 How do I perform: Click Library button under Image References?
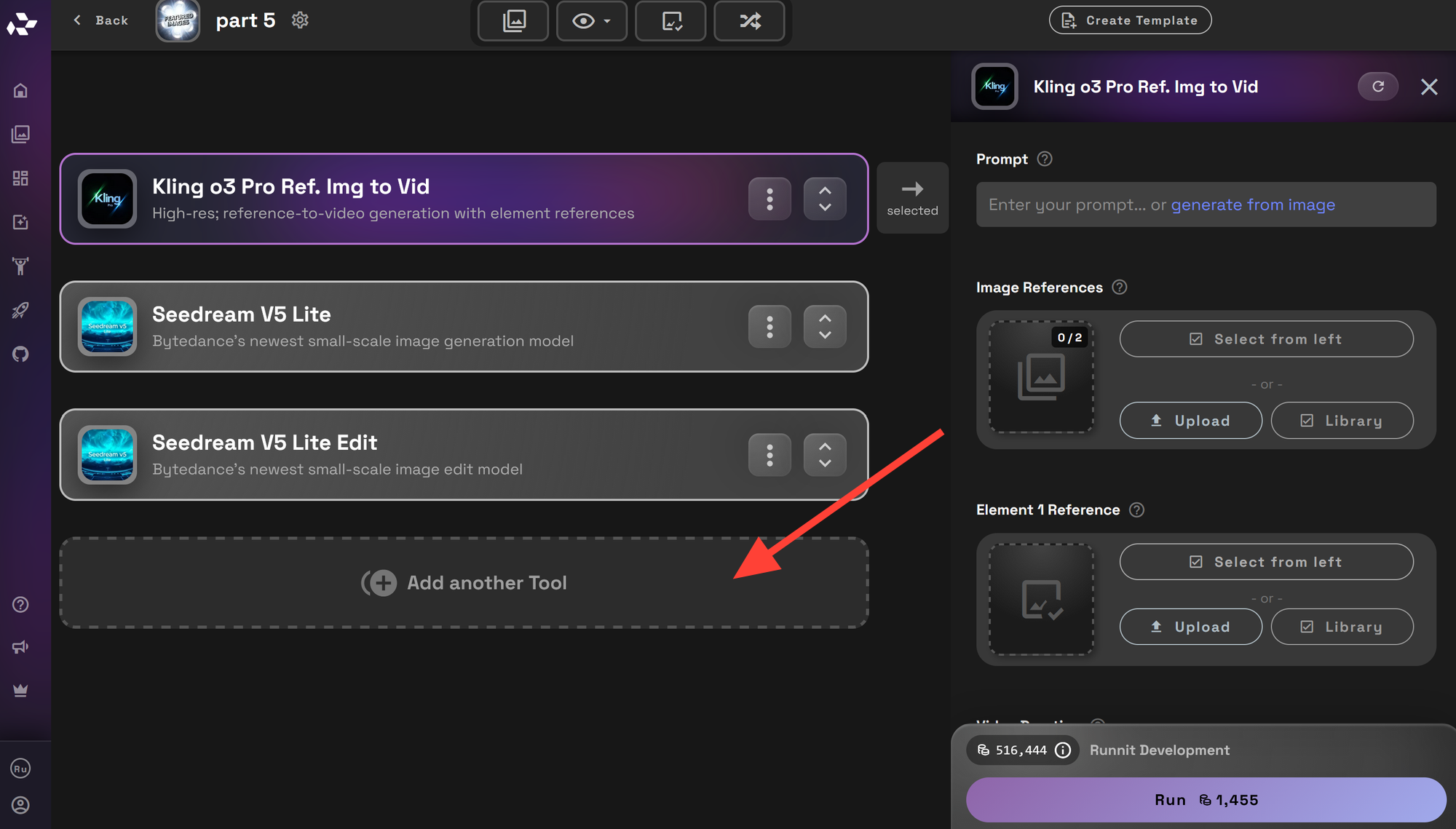click(1342, 421)
